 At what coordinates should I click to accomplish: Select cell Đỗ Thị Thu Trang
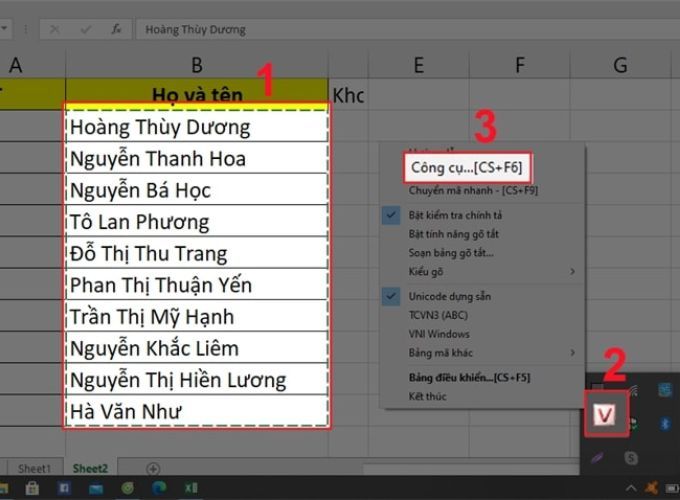[197, 253]
